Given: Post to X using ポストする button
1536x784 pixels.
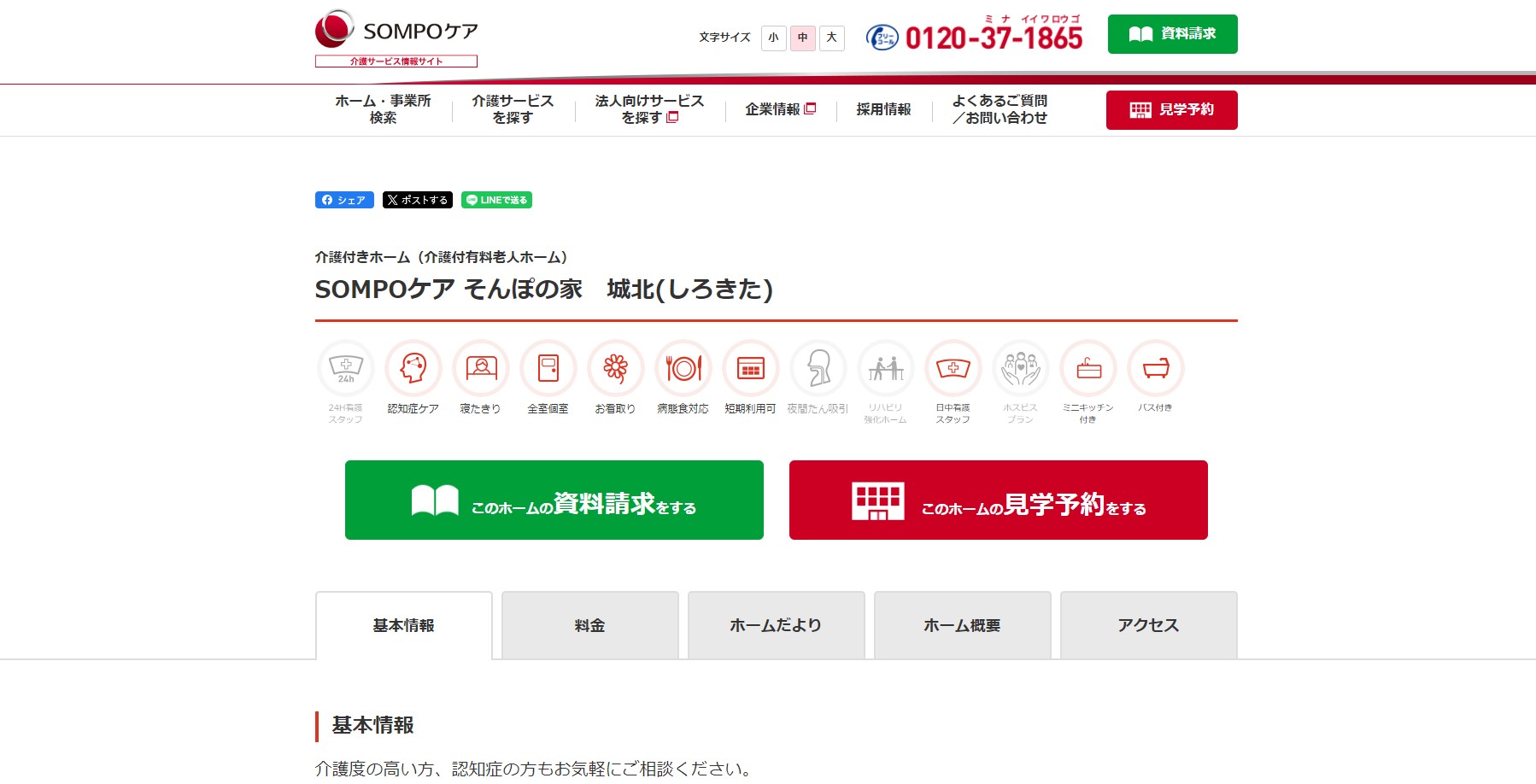Looking at the screenshot, I should [417, 200].
